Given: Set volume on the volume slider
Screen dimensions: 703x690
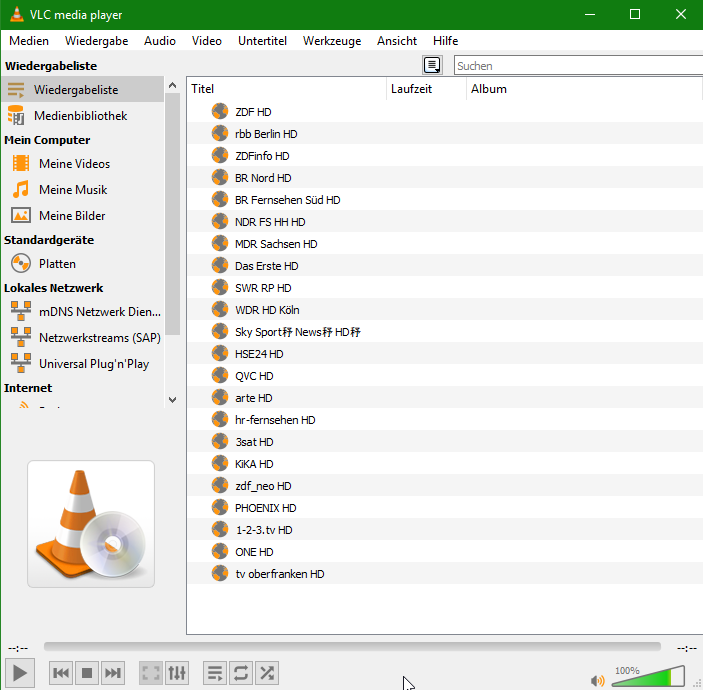Looking at the screenshot, I should (x=648, y=677).
